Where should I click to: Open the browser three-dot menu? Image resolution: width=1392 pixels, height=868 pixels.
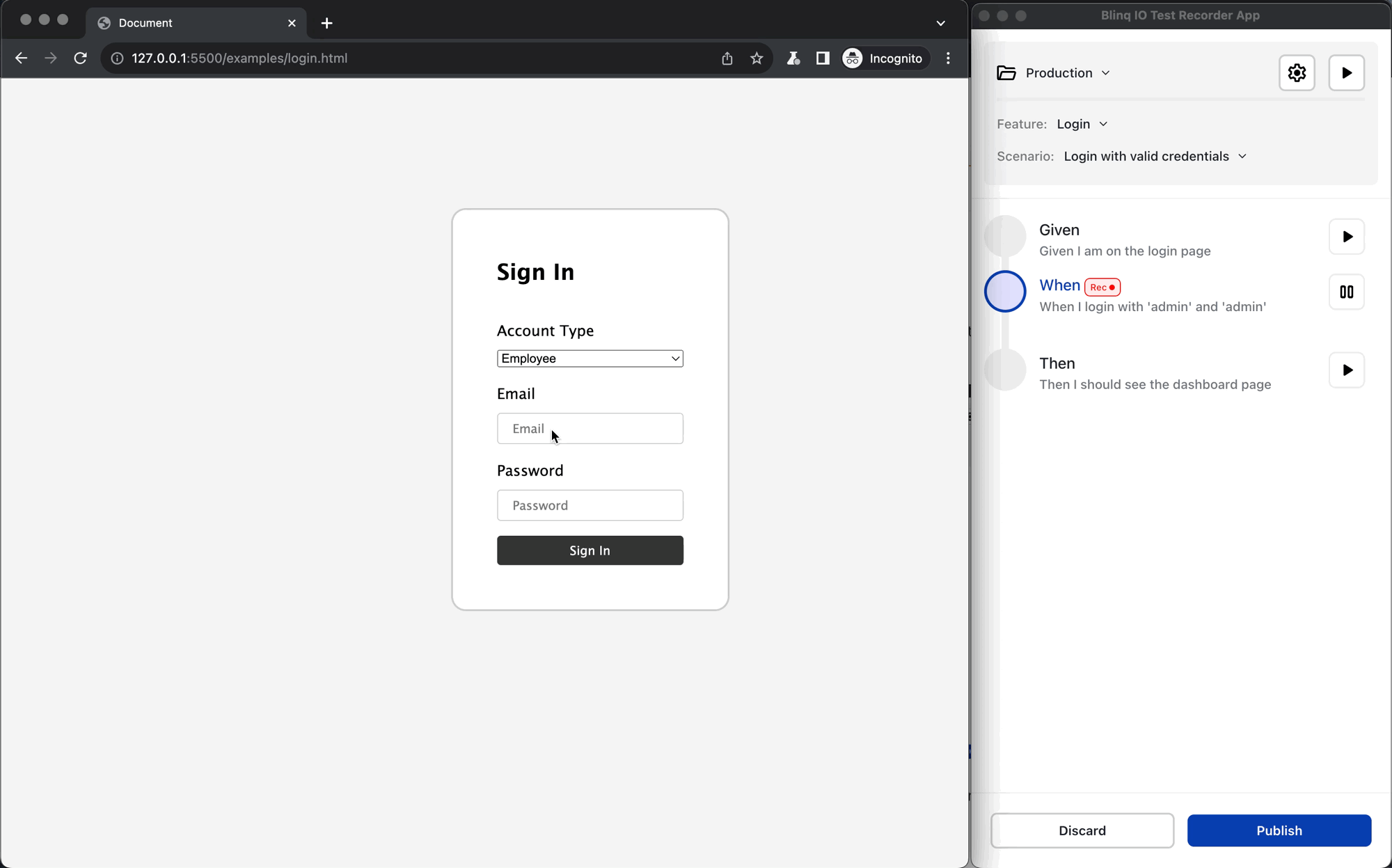949,58
